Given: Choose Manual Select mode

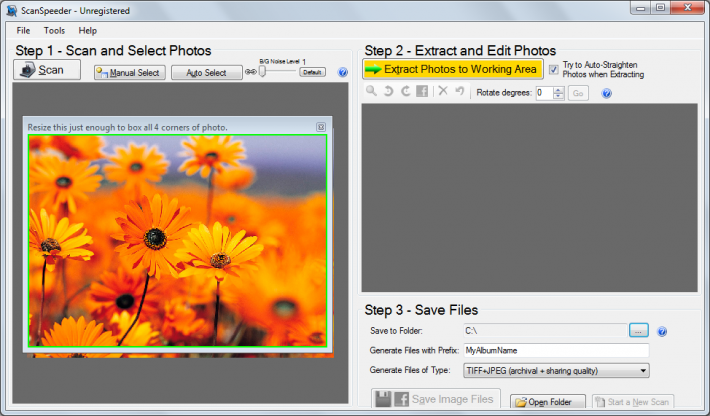Looking at the screenshot, I should click(x=130, y=72).
